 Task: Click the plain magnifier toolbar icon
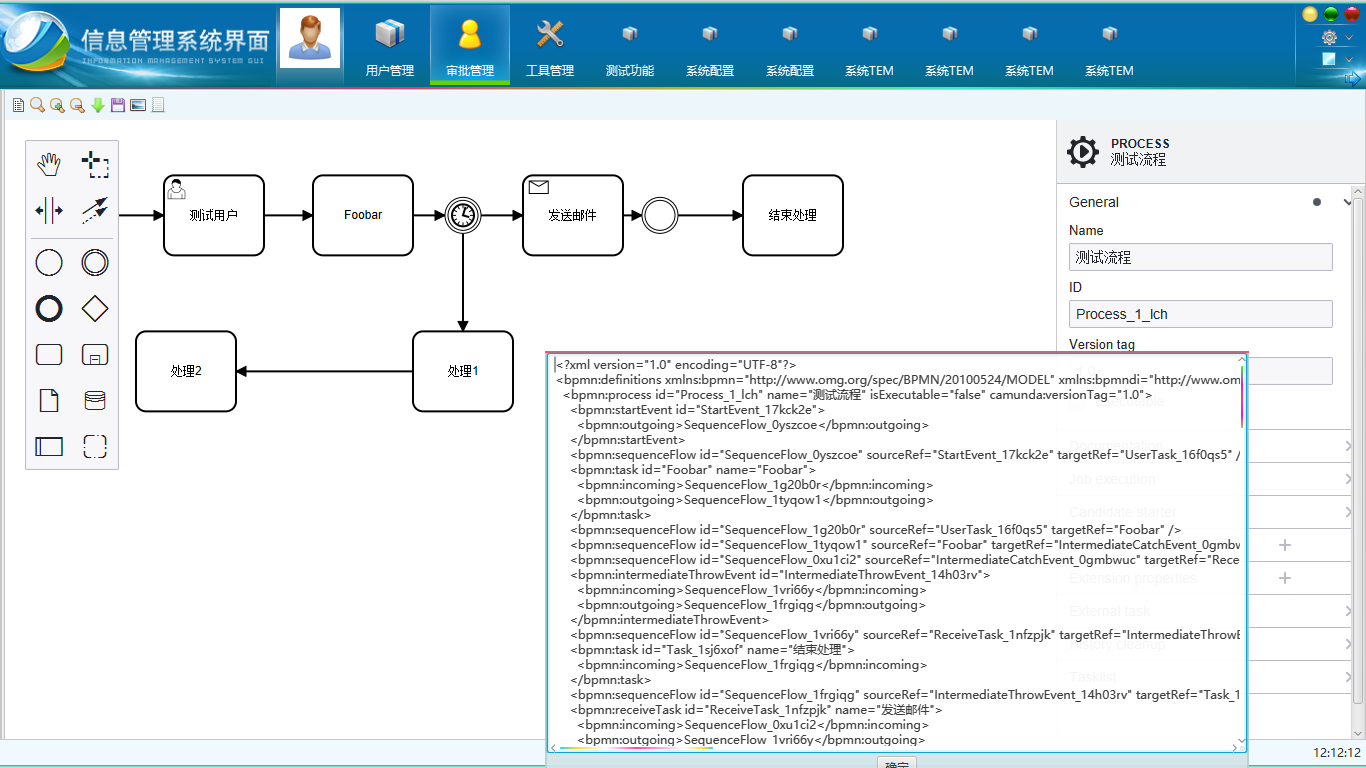click(37, 105)
